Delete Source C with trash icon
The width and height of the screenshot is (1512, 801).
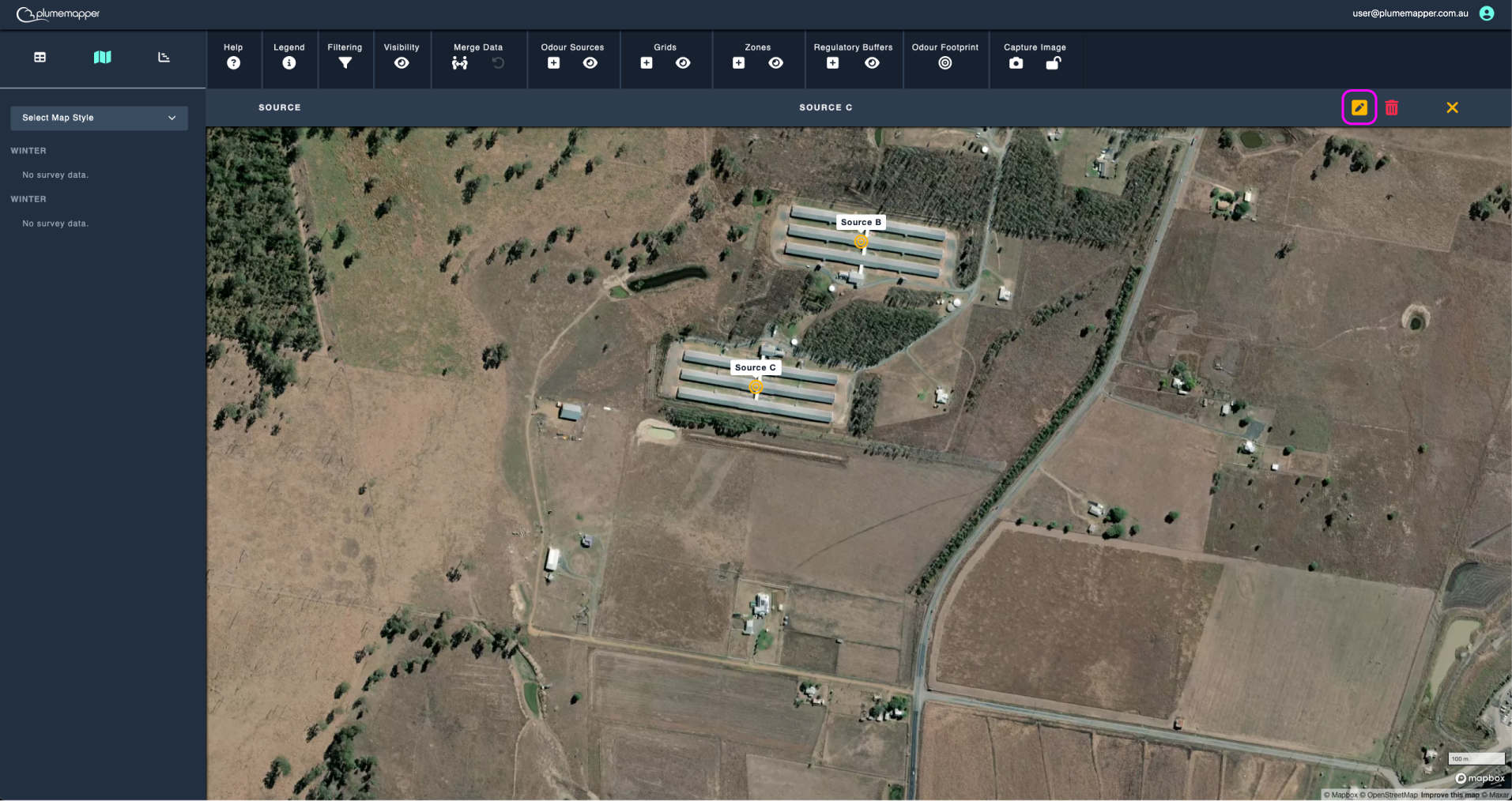point(1392,107)
